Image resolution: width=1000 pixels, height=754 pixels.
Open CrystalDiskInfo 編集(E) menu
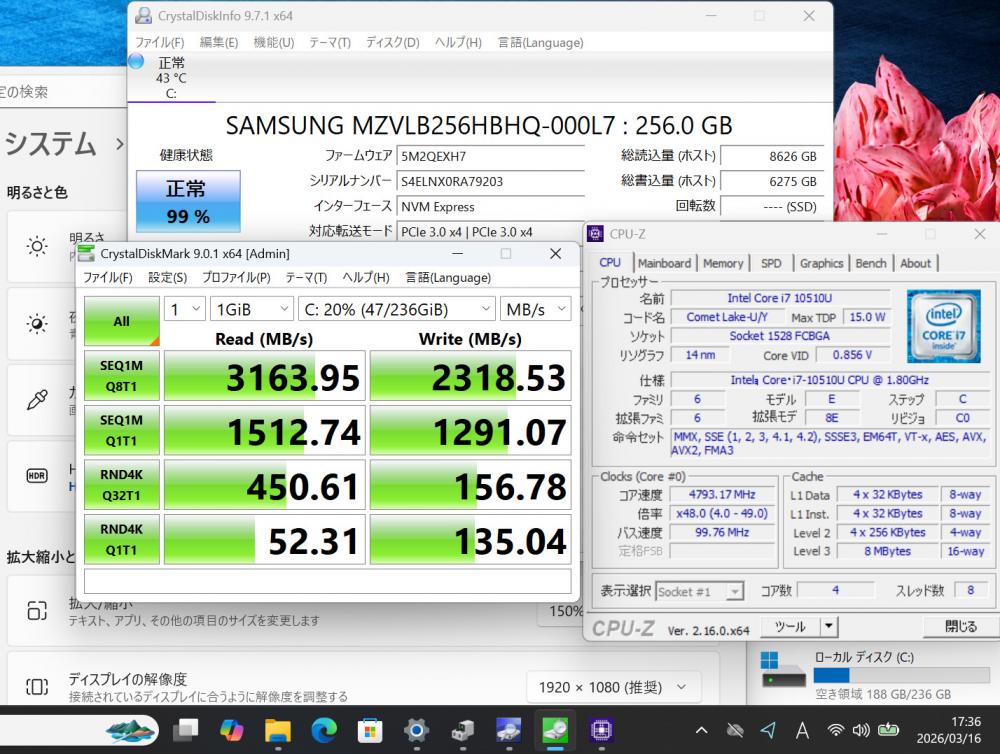tap(219, 42)
